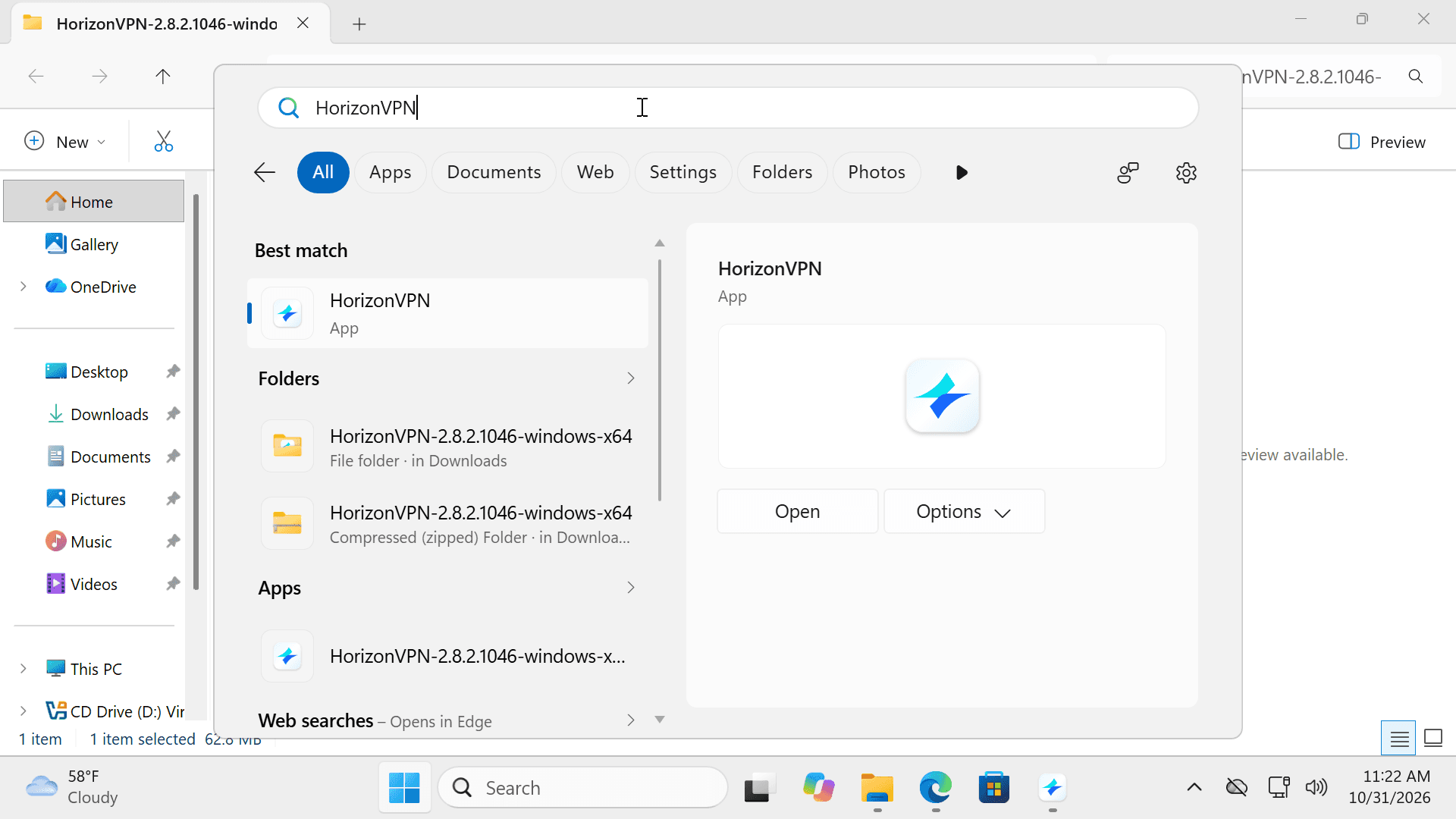The image size is (1456, 819).
Task: Open the clock and date flyout
Action: (1389, 787)
